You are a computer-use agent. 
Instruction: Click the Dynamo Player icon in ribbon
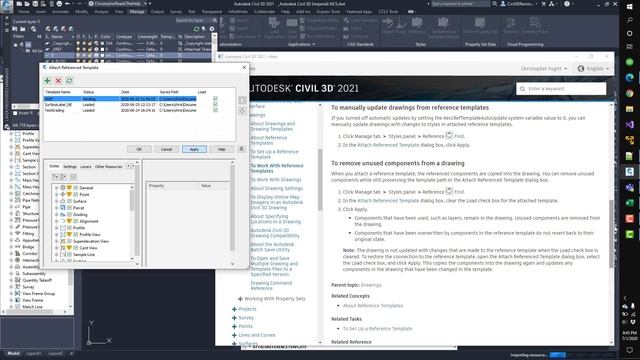coord(535,23)
